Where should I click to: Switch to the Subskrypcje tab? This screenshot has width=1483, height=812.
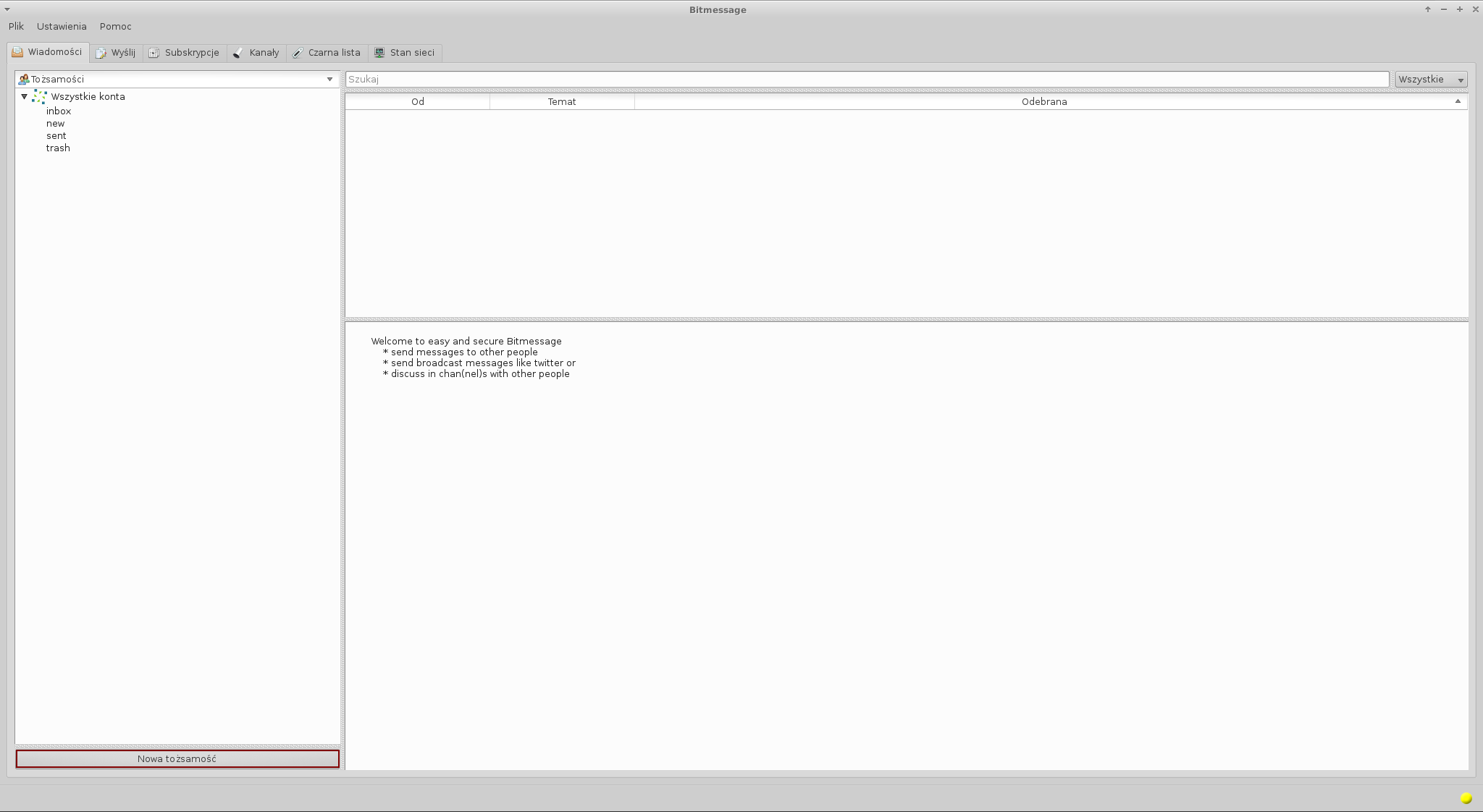tap(185, 53)
